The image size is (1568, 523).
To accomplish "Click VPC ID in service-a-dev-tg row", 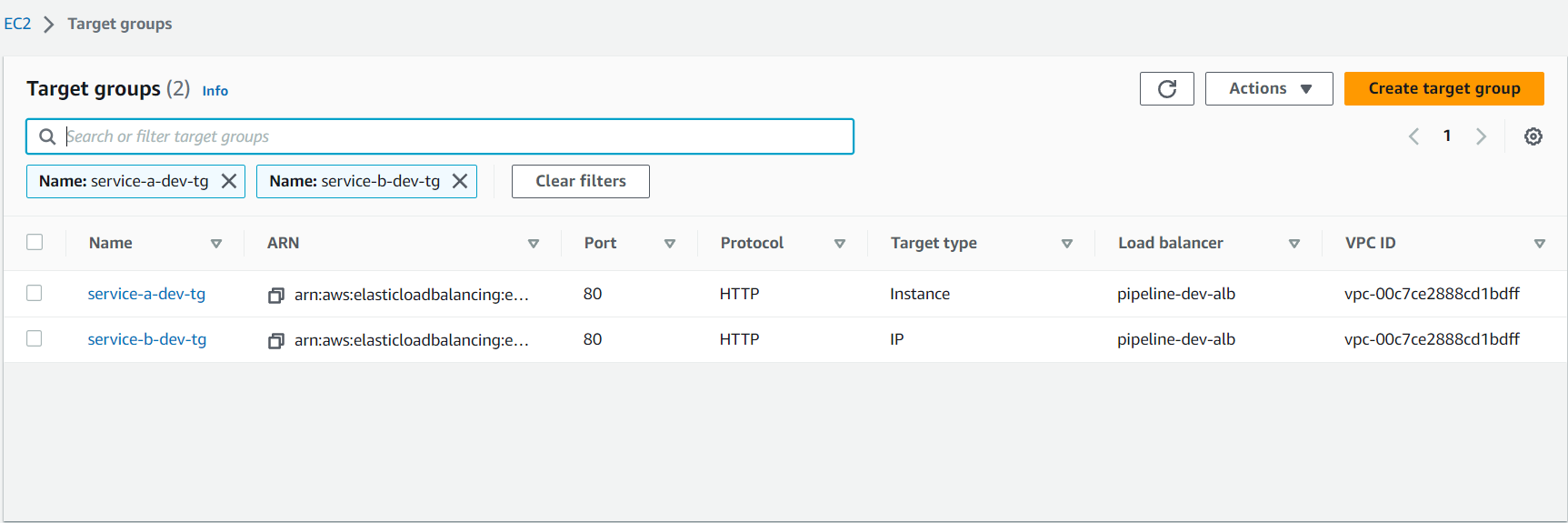I will [1432, 294].
